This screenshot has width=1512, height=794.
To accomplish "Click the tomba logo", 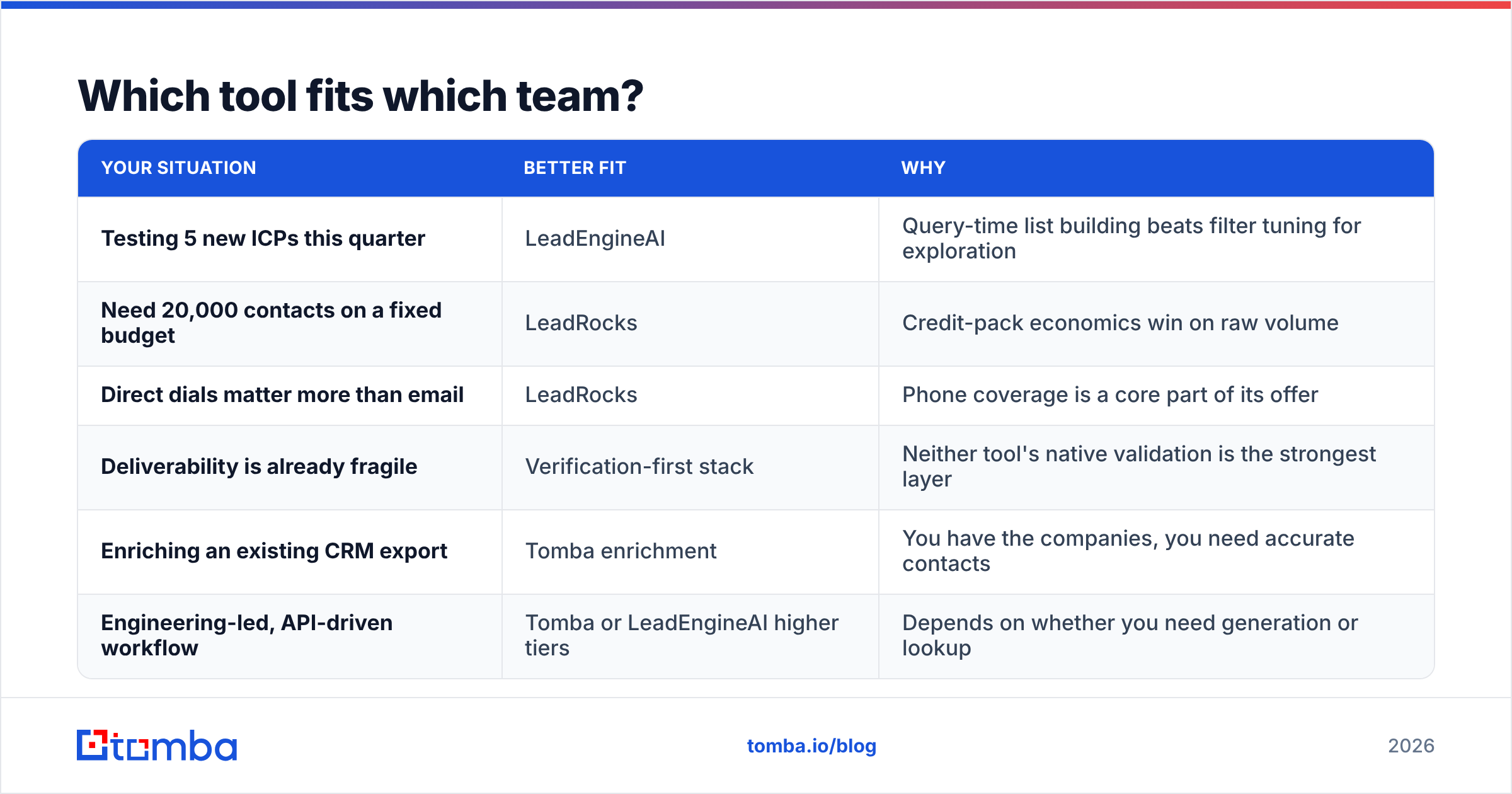I will (157, 745).
